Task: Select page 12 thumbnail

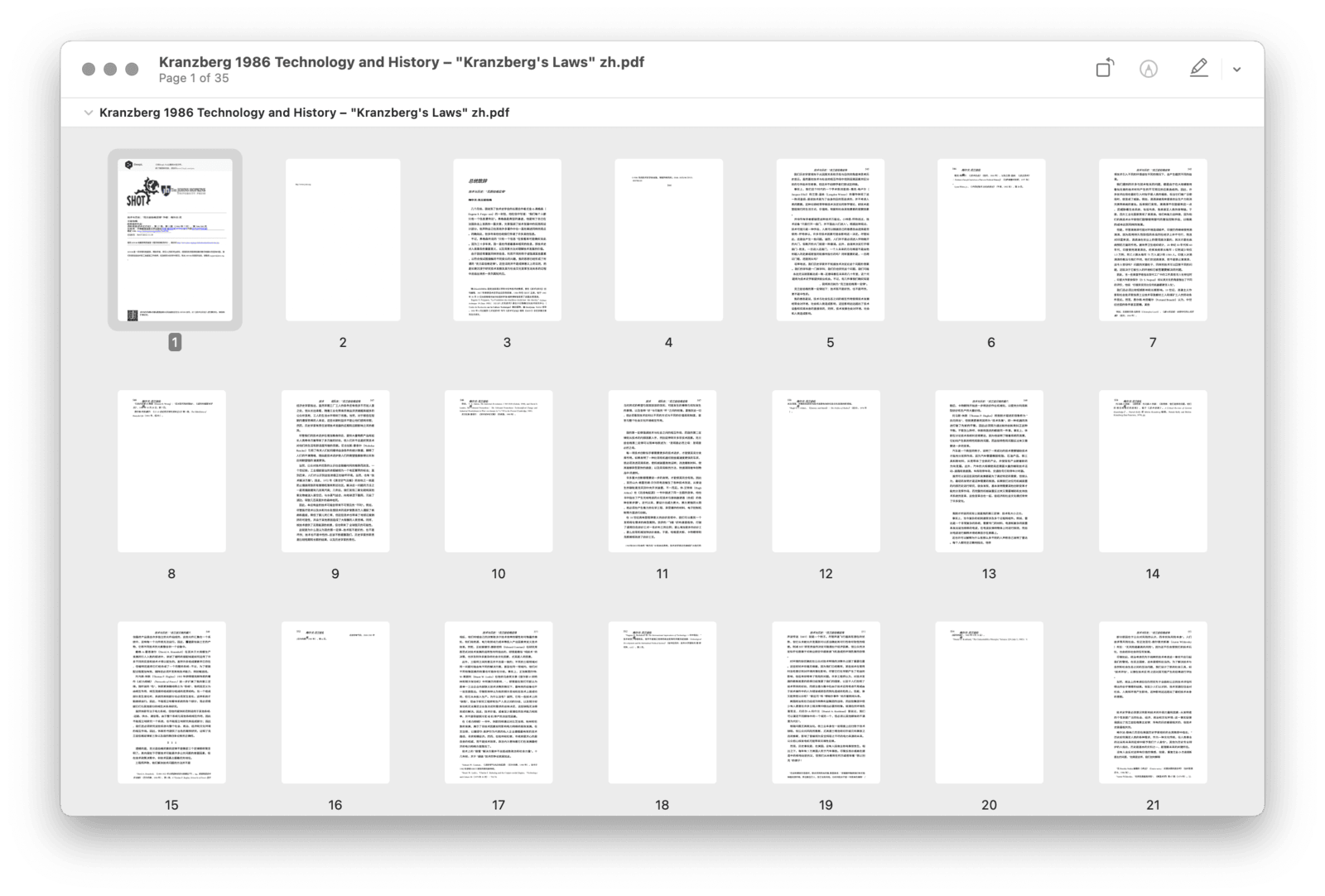Action: 826,471
